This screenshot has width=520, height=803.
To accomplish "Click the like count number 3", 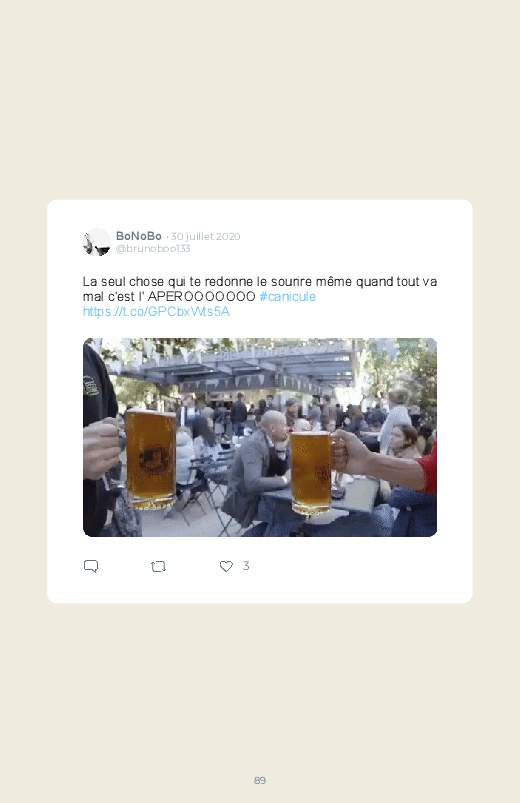I will click(246, 565).
